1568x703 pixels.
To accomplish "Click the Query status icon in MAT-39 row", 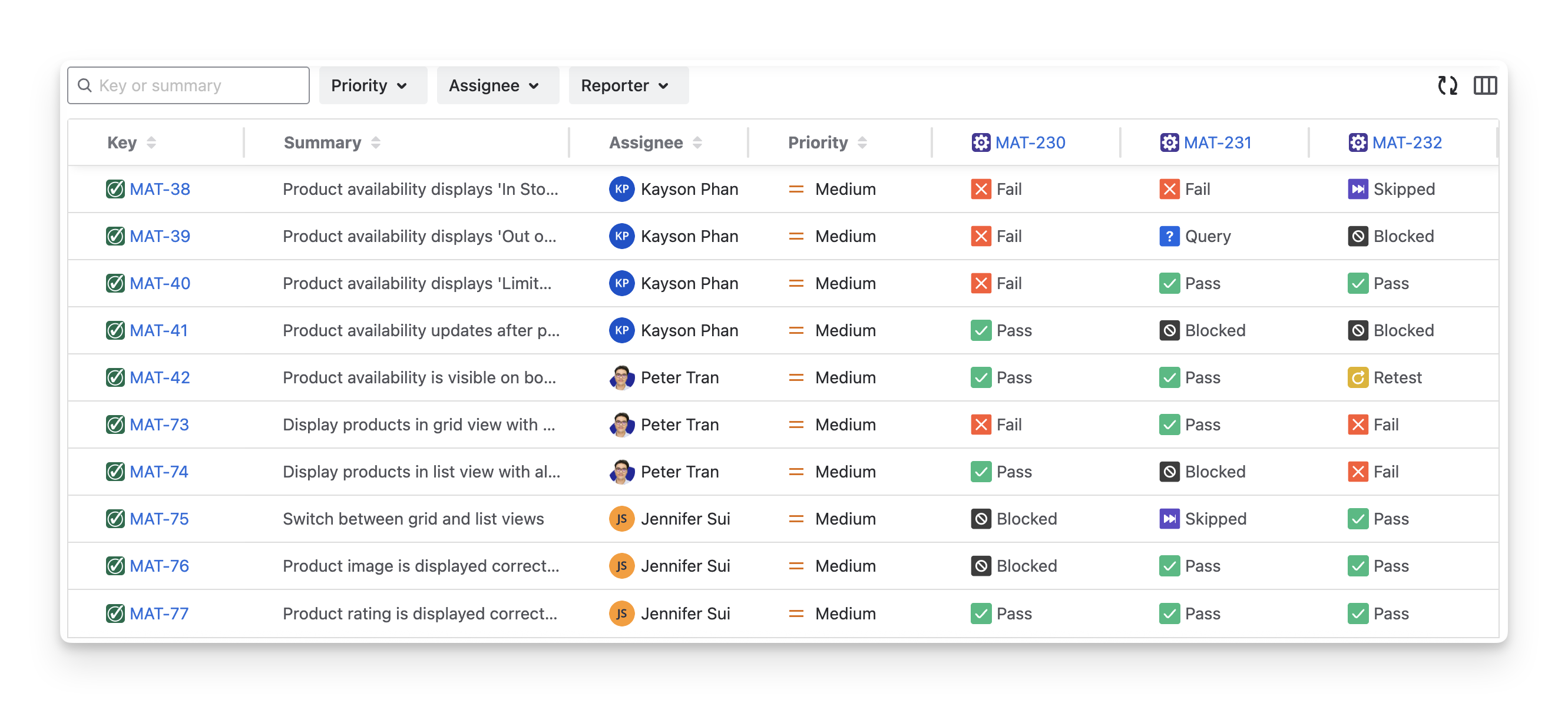I will [x=1169, y=236].
